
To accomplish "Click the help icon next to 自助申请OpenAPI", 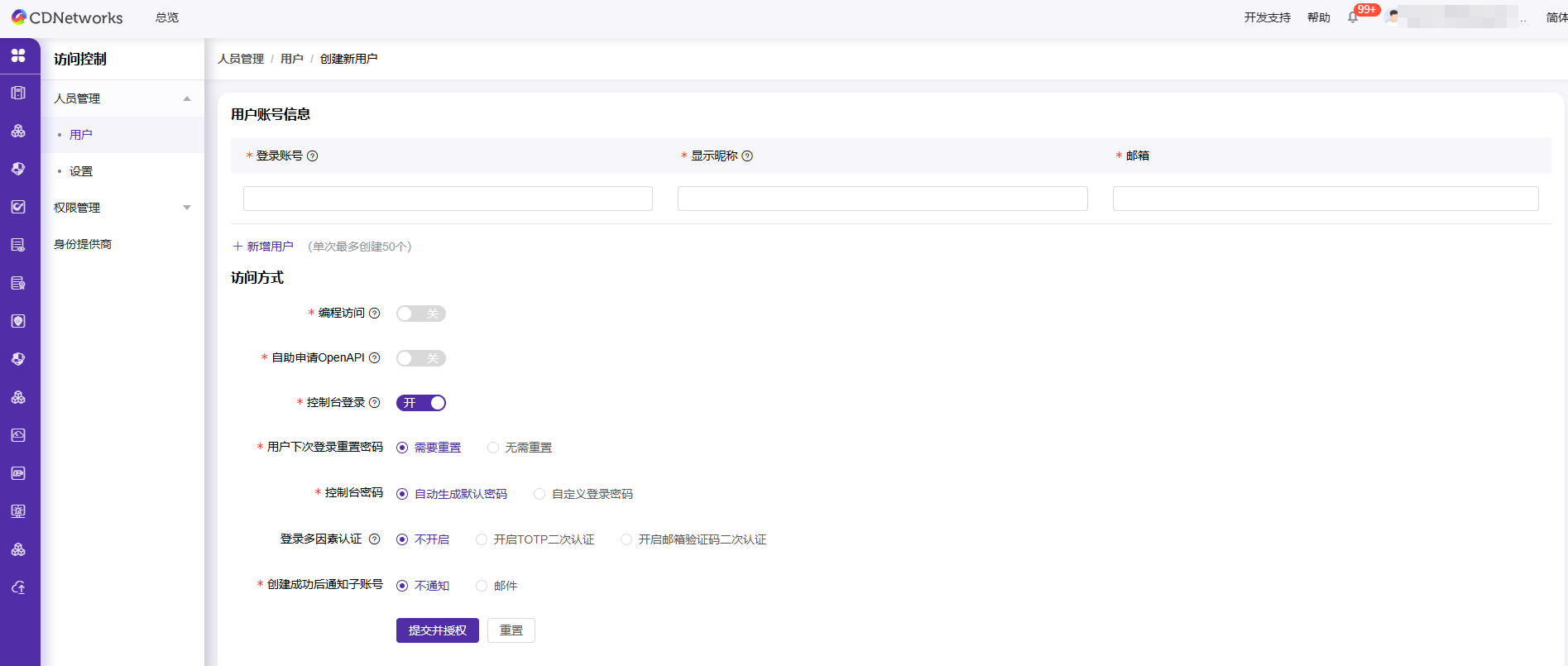I will 374,357.
